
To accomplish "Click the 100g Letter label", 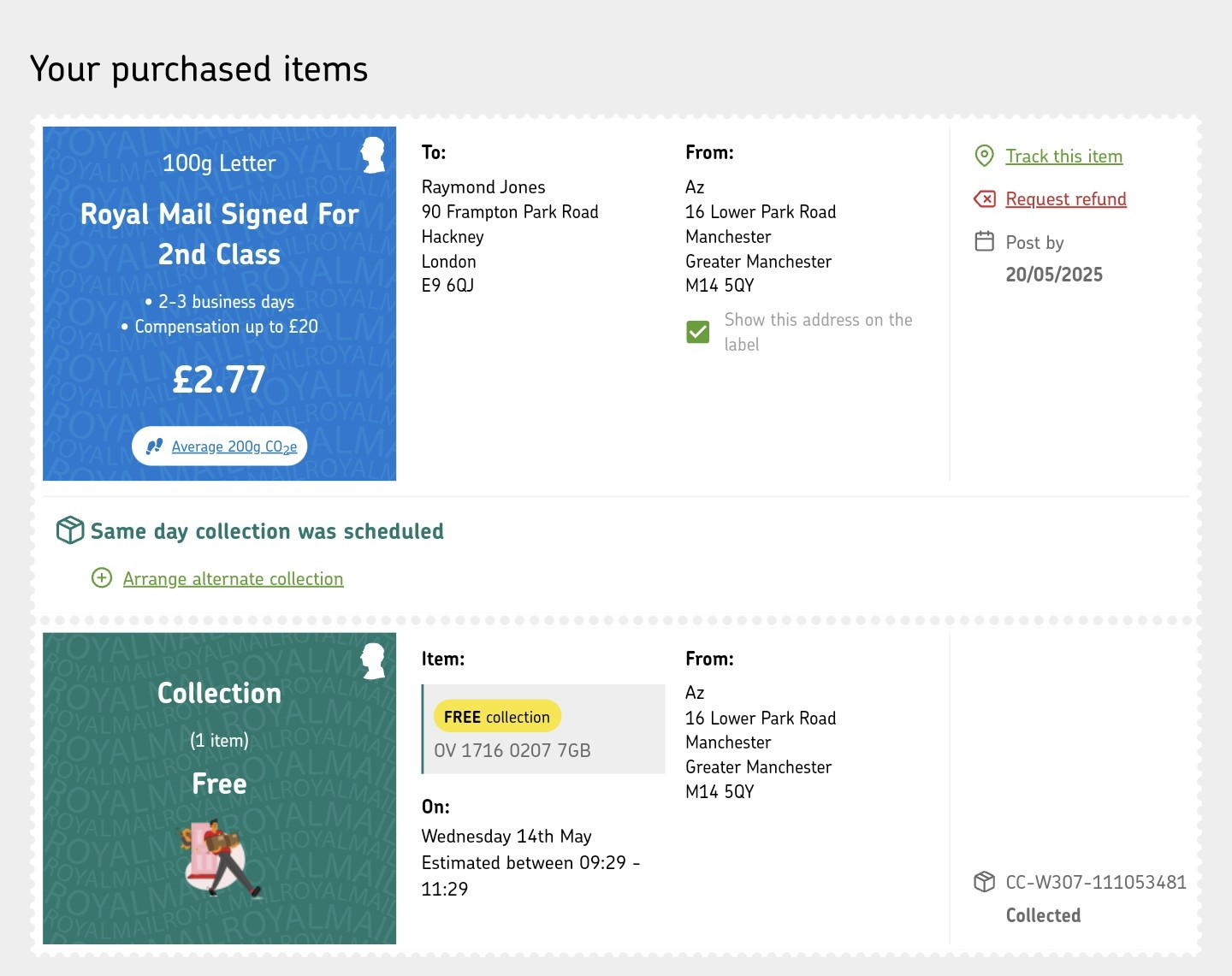I will point(219,163).
